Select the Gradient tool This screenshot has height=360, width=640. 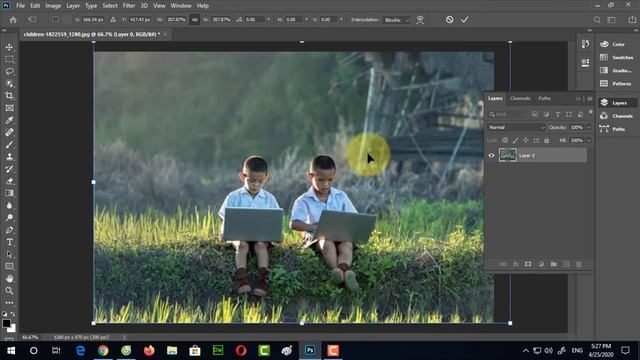point(9,193)
